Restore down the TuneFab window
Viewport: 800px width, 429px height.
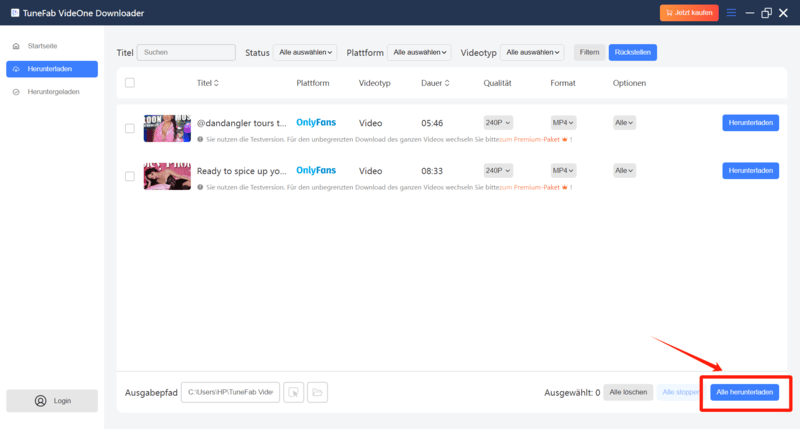[x=766, y=13]
